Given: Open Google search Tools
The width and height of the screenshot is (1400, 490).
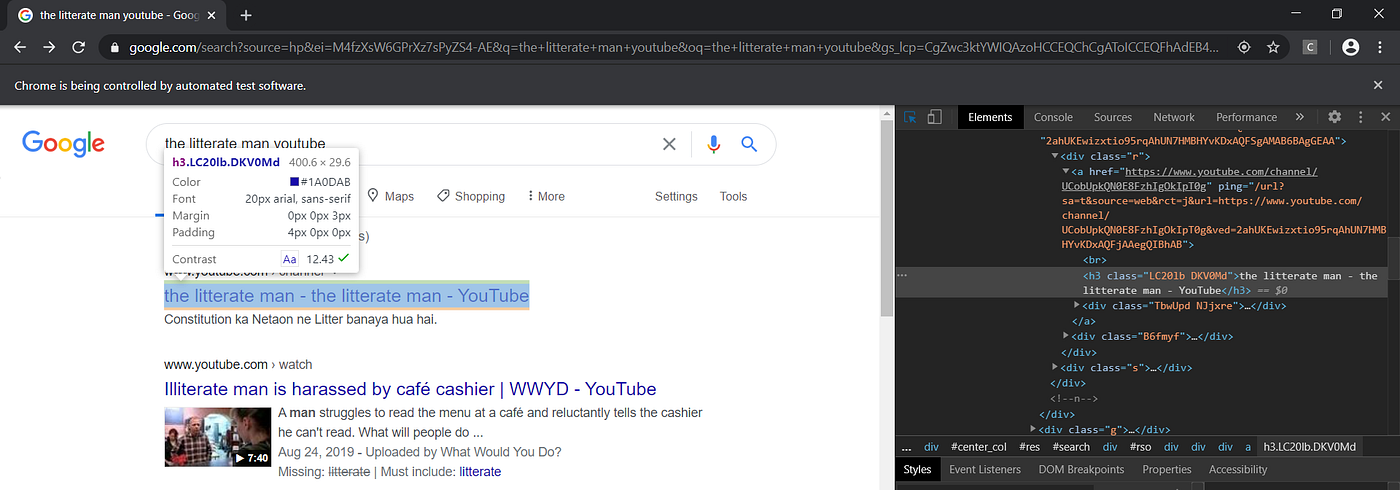Looking at the screenshot, I should click(733, 196).
